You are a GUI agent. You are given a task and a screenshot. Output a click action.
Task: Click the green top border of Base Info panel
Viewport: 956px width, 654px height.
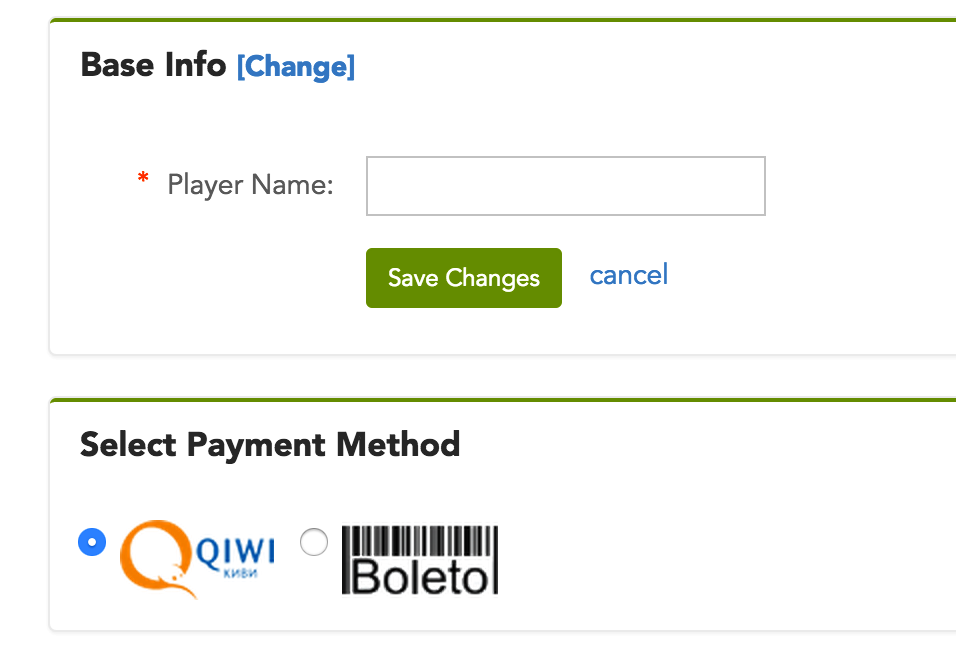500,20
